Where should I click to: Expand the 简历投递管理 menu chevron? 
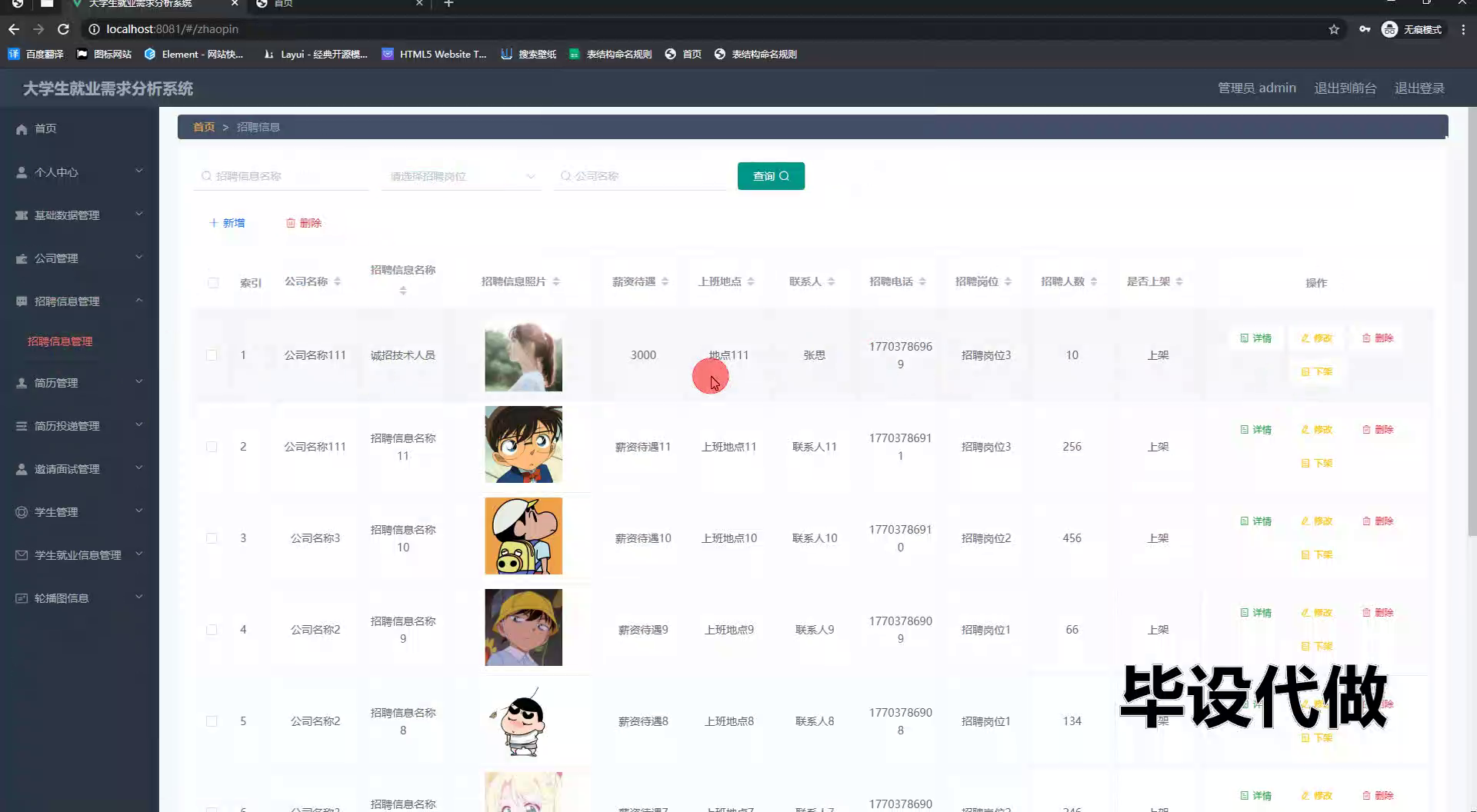click(x=139, y=425)
